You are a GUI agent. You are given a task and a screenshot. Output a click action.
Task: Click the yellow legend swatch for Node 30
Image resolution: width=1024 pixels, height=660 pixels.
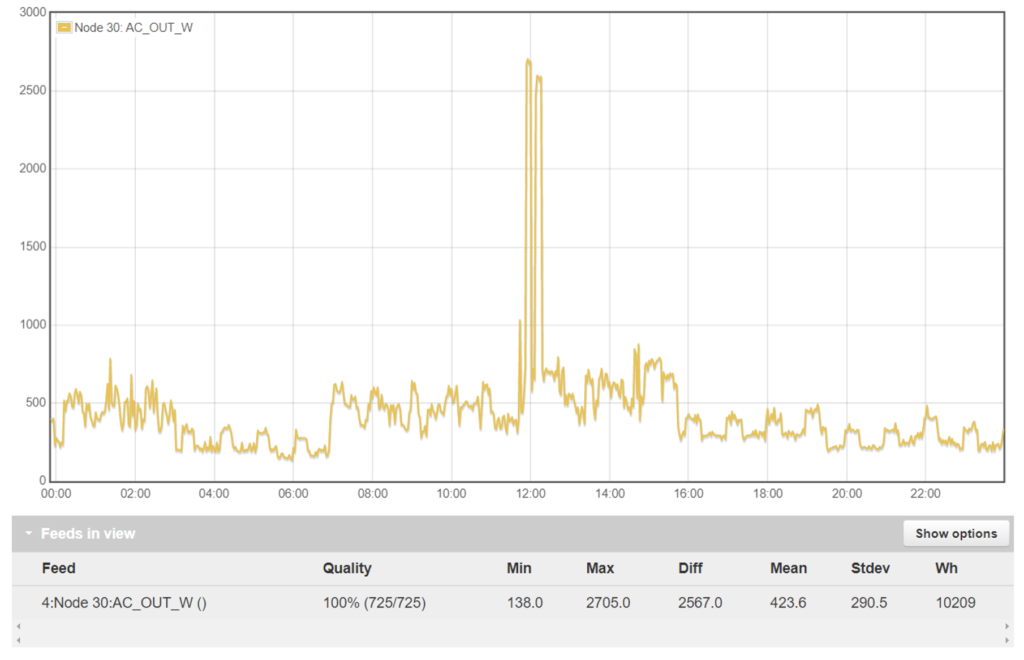64,28
